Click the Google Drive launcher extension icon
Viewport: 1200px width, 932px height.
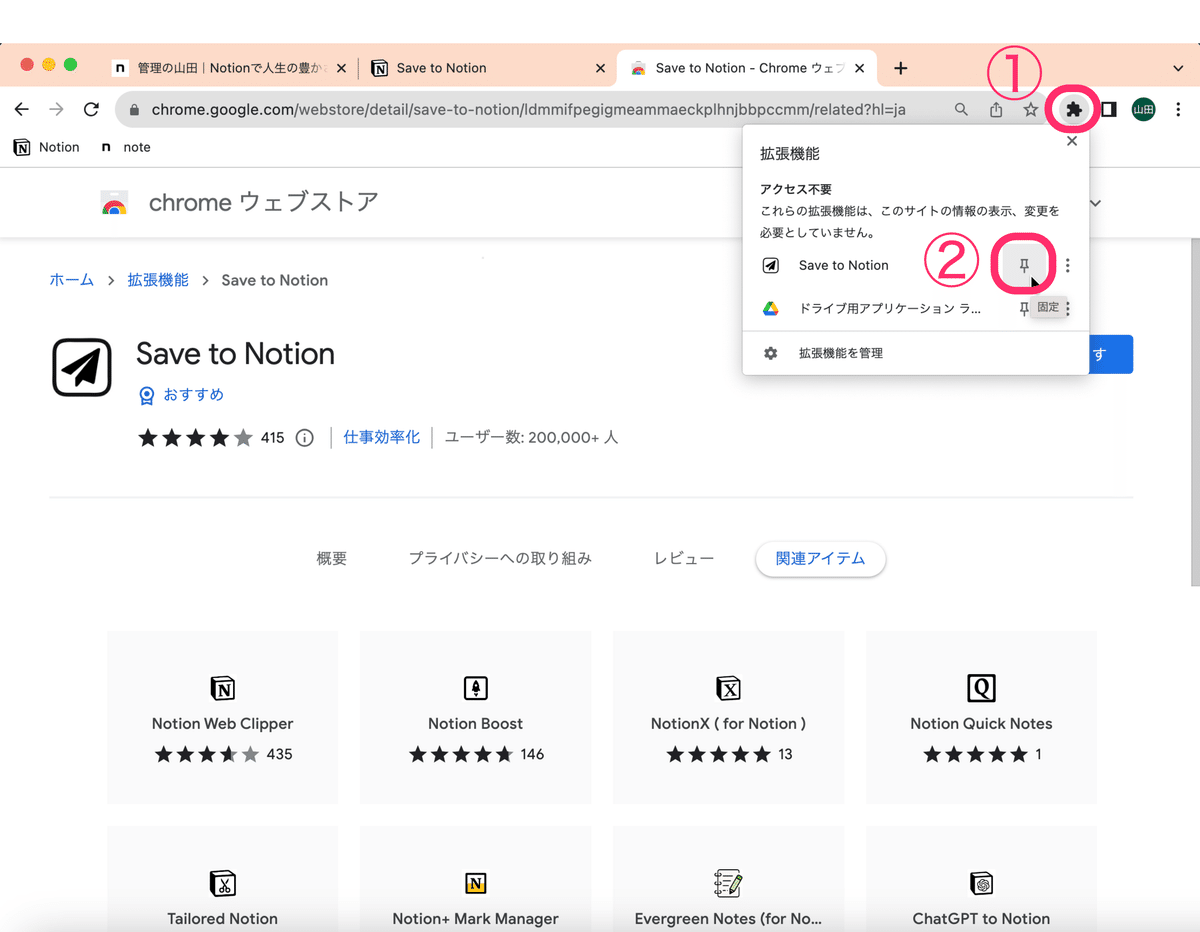pos(770,308)
